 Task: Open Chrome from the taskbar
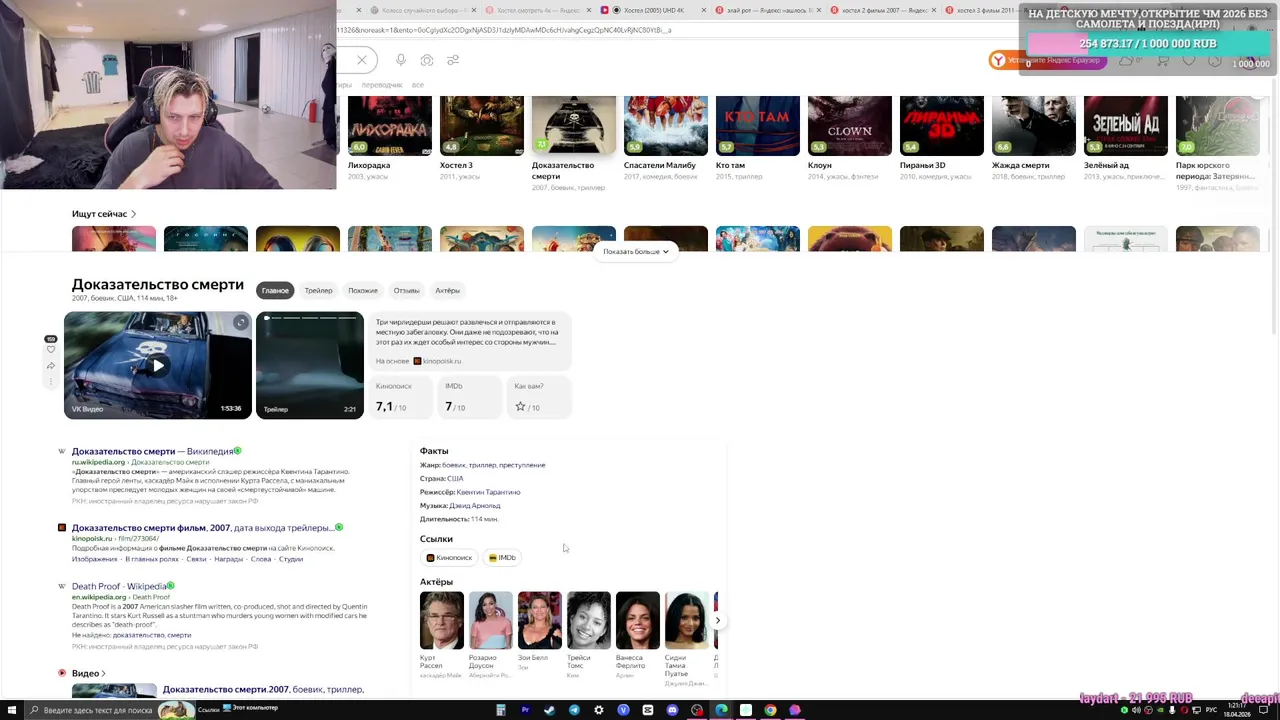click(x=770, y=710)
